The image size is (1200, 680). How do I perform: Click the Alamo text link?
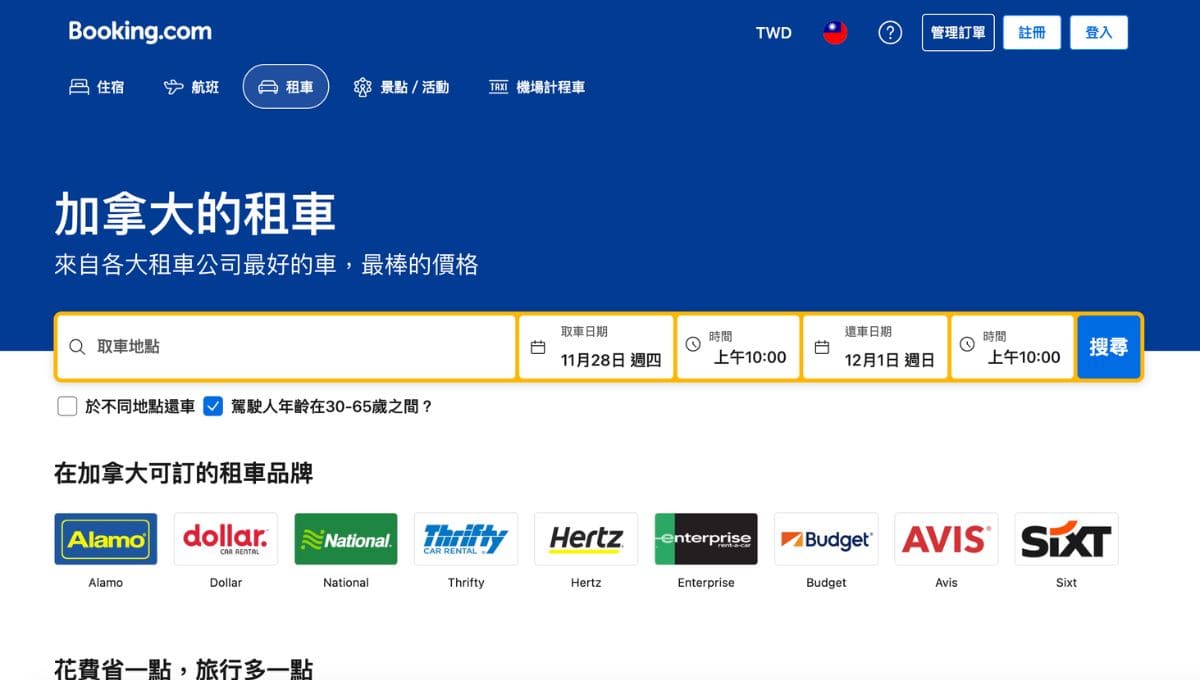(x=106, y=582)
